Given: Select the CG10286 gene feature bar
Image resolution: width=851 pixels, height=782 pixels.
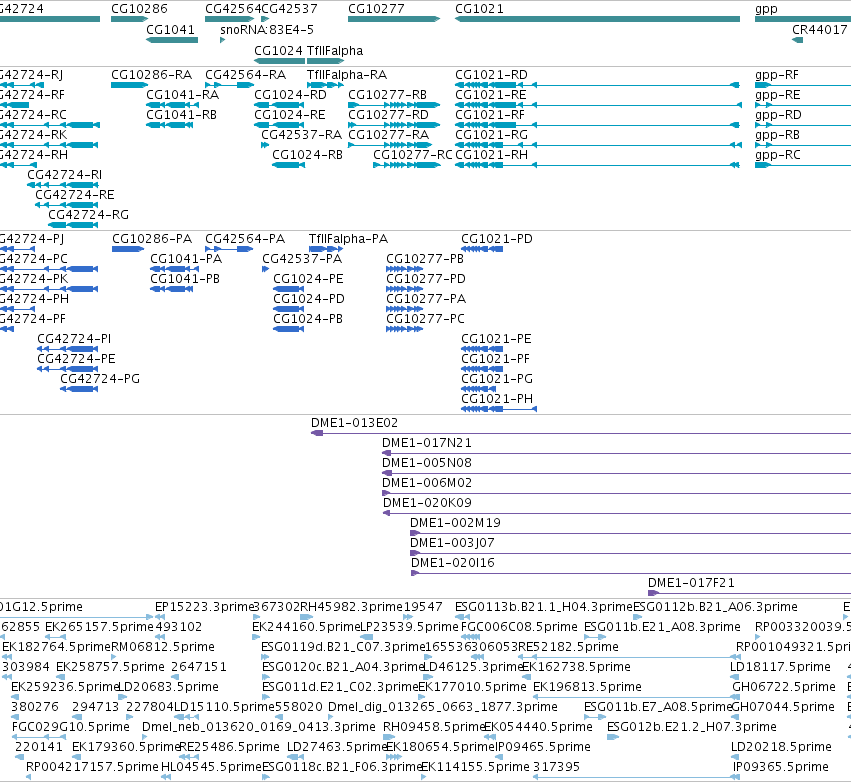Looking at the screenshot, I should 129,19.
